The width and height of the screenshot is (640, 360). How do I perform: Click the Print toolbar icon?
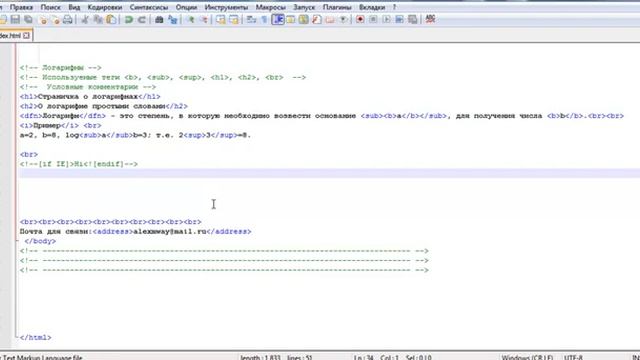pos(68,19)
